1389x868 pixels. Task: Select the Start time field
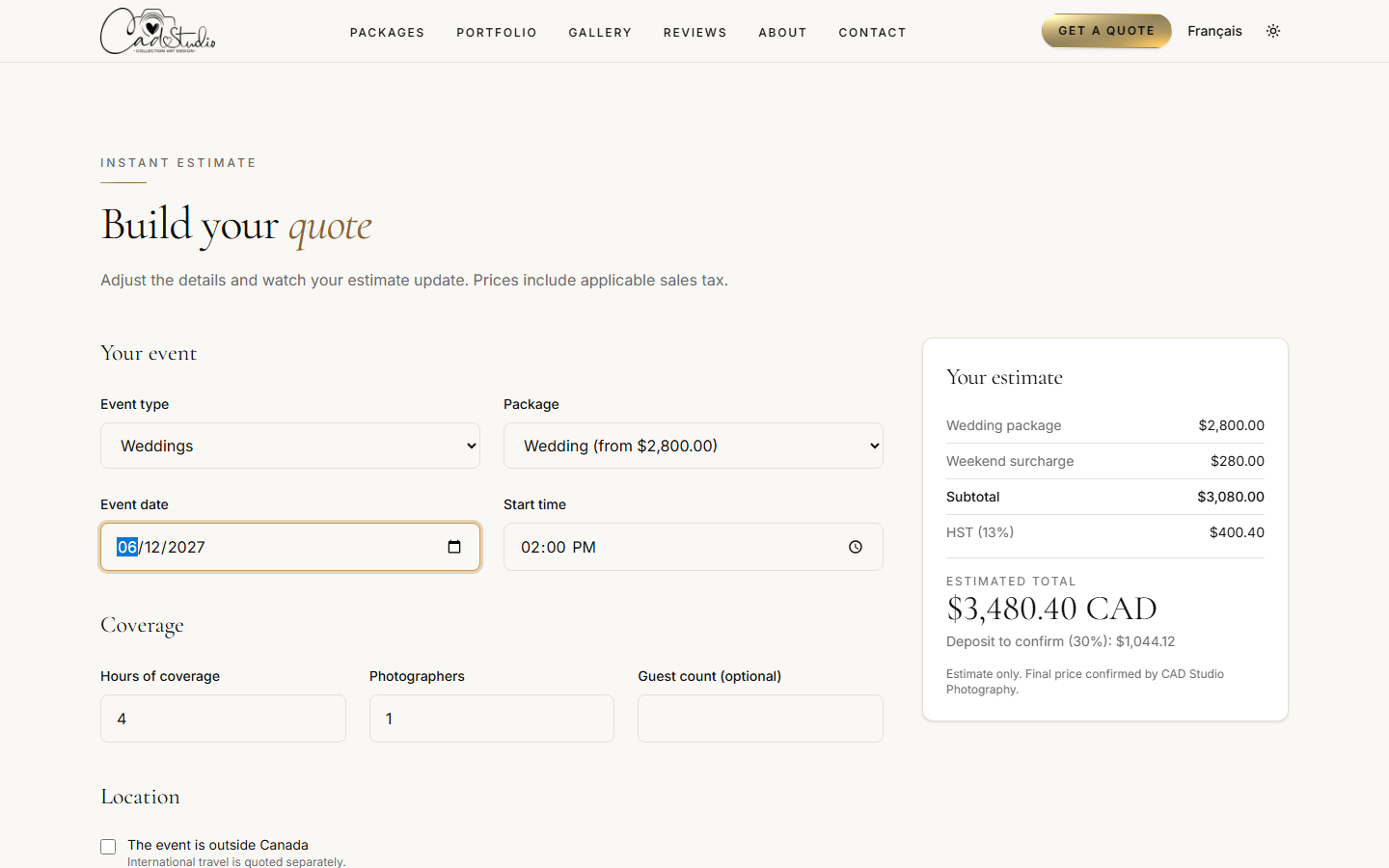pyautogui.click(x=694, y=547)
